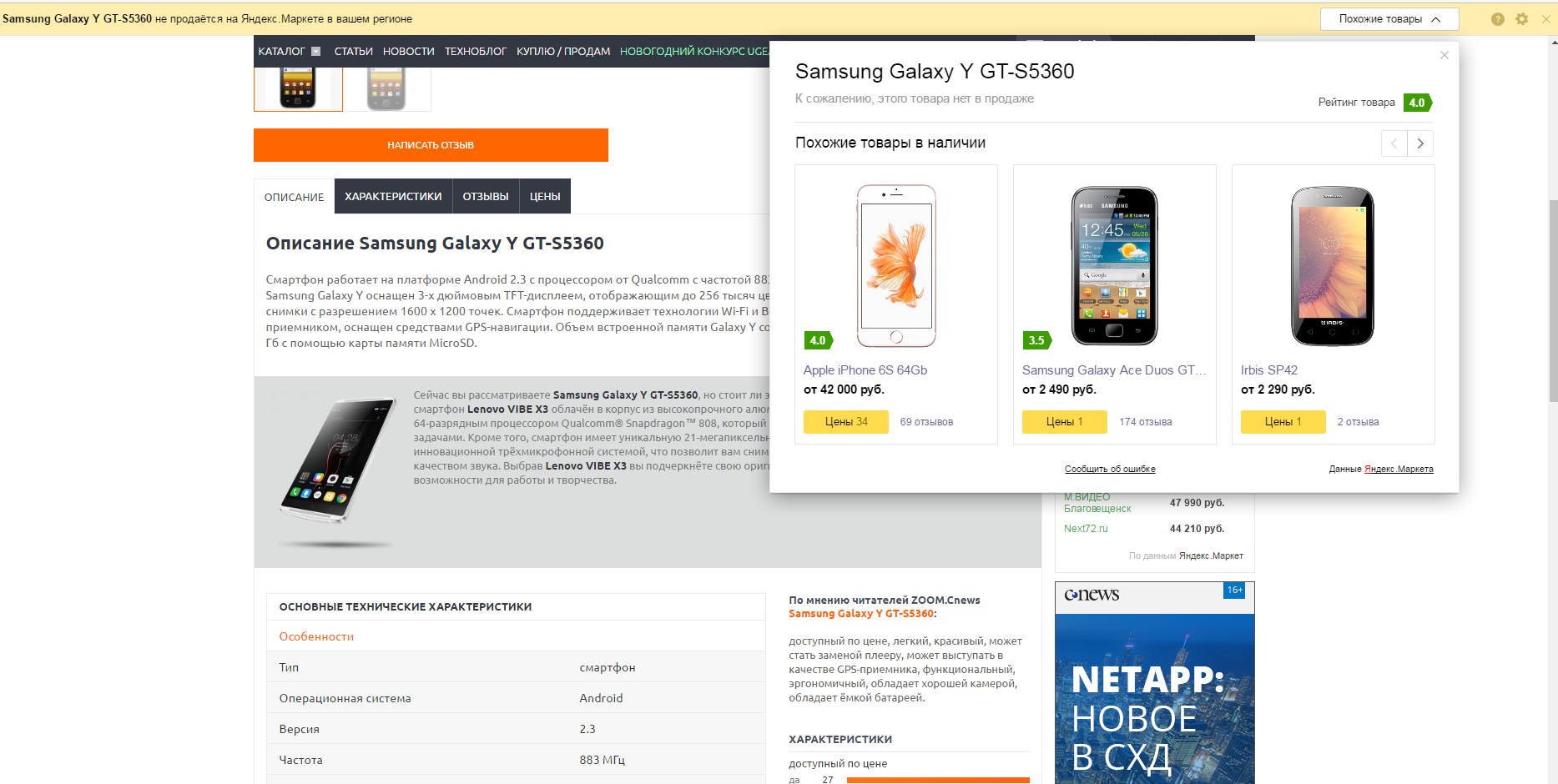Click the 4.0 product rating badge in popup header

1418,103
